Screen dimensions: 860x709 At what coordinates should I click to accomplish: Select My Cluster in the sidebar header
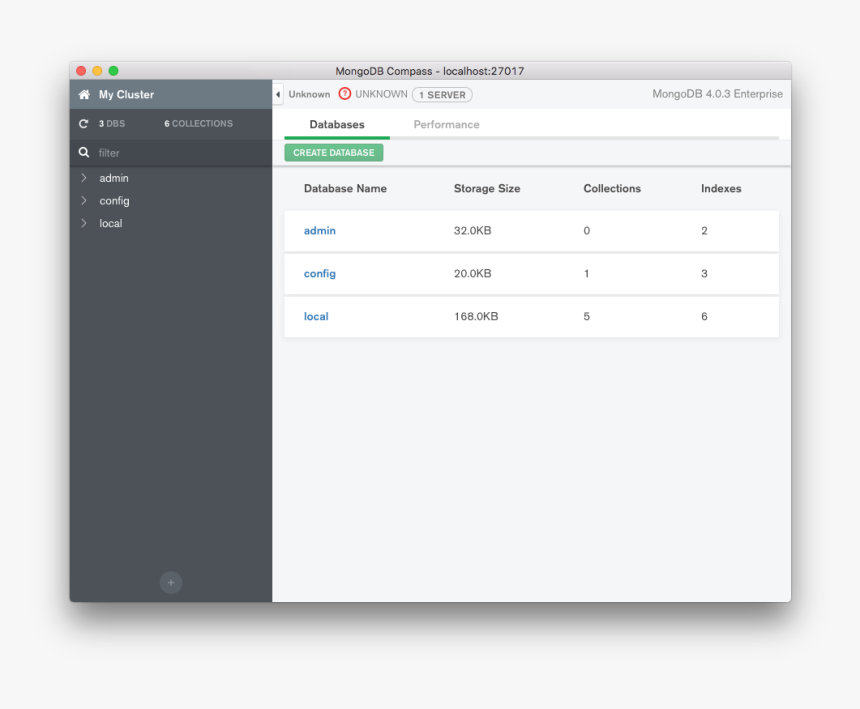click(x=126, y=95)
